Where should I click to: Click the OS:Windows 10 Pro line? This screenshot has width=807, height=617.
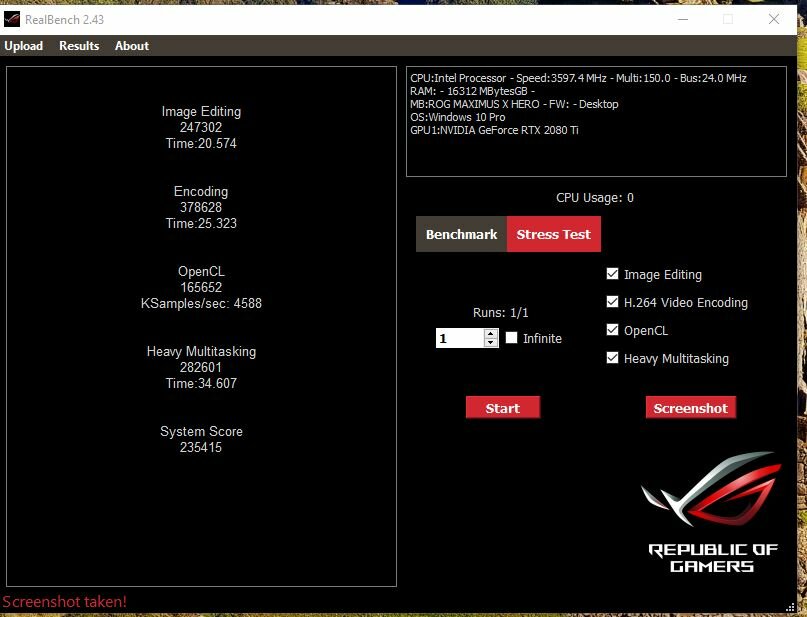point(458,117)
